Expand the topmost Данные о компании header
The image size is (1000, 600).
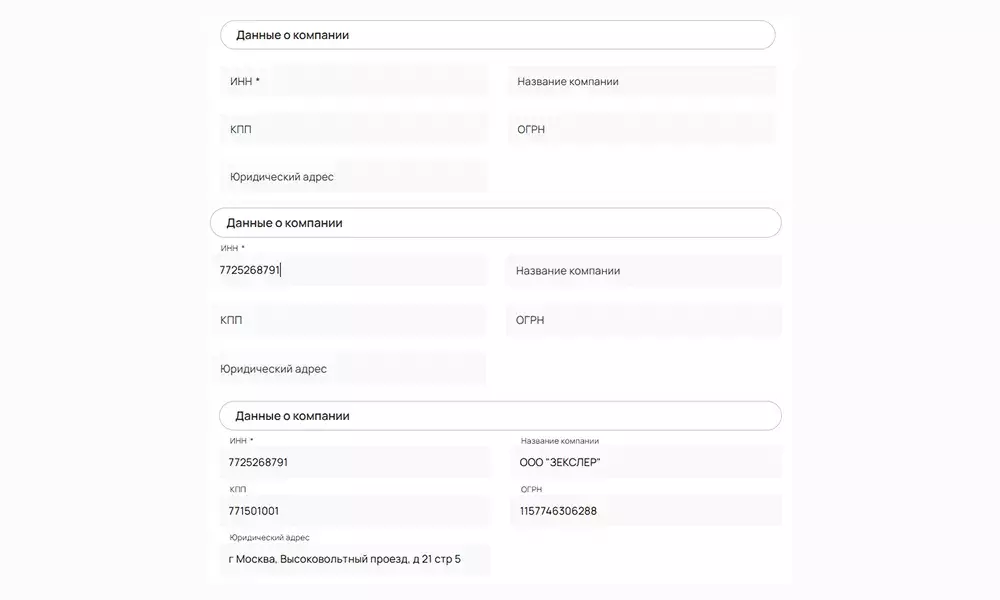coord(497,35)
